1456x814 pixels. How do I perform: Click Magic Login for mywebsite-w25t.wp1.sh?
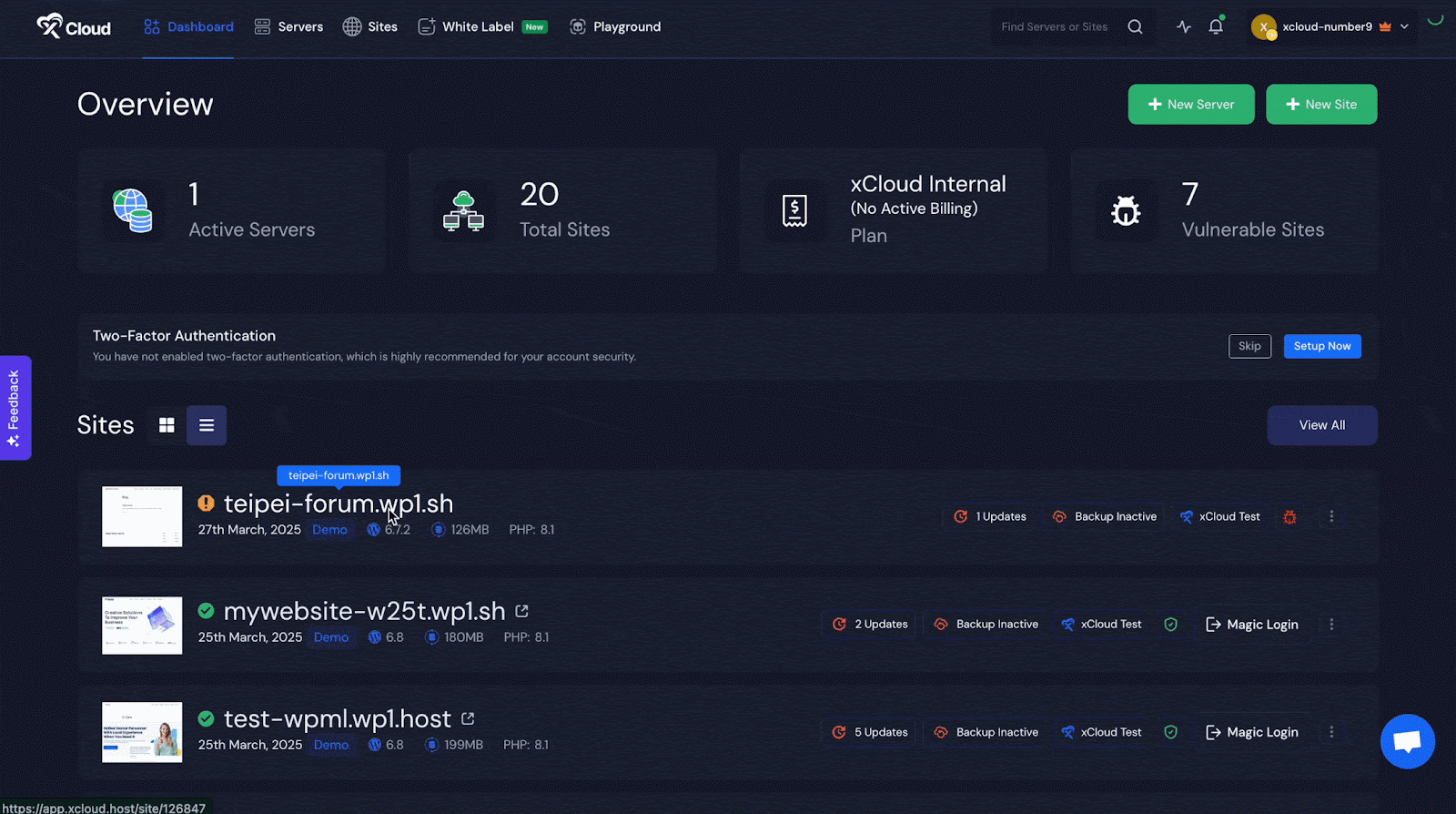(x=1252, y=625)
